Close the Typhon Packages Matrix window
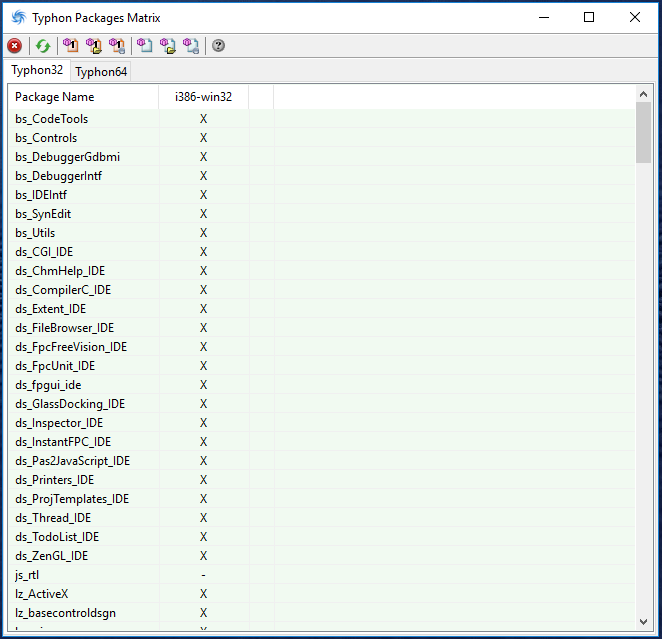The width and height of the screenshot is (662, 639). [x=635, y=17]
